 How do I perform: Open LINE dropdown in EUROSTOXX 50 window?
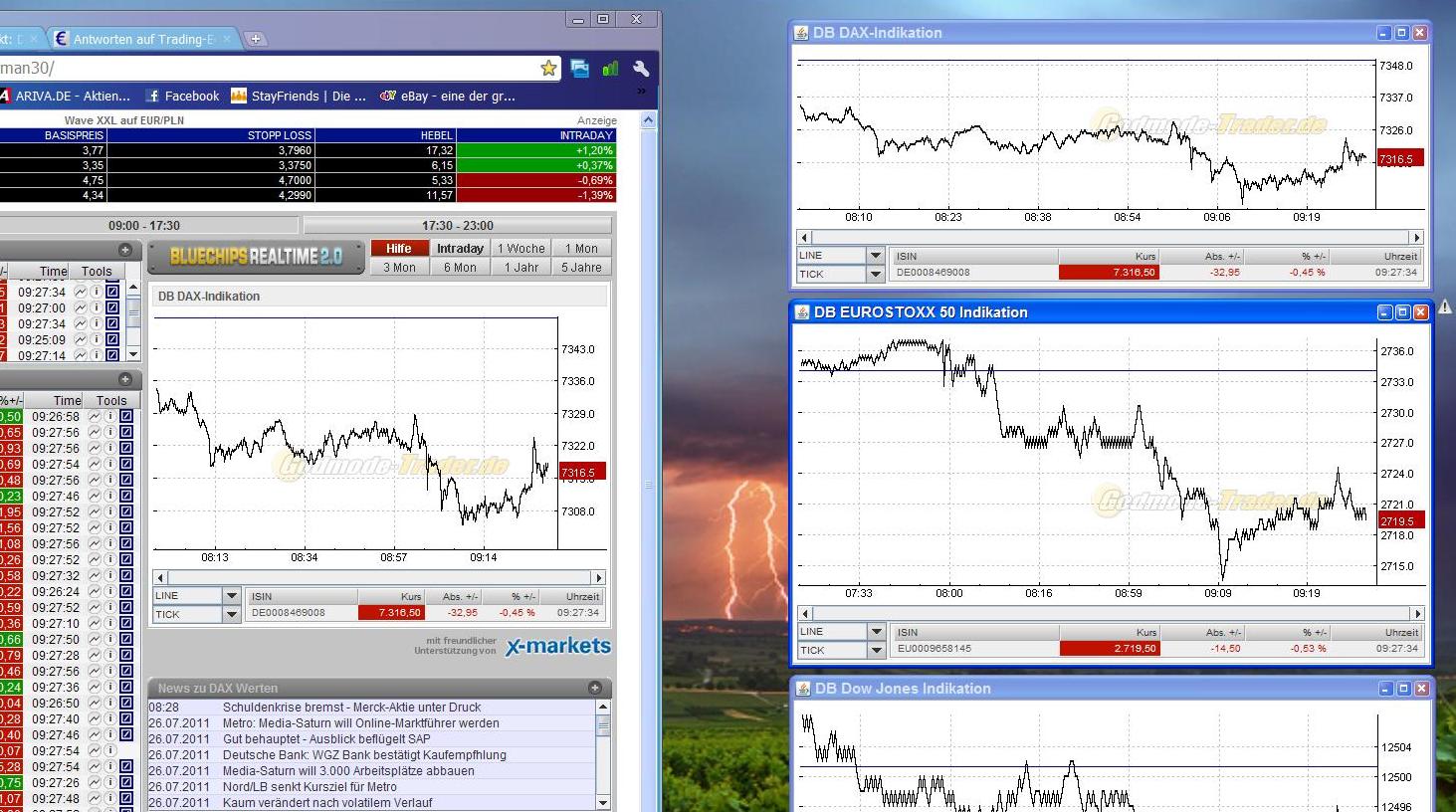click(x=876, y=632)
